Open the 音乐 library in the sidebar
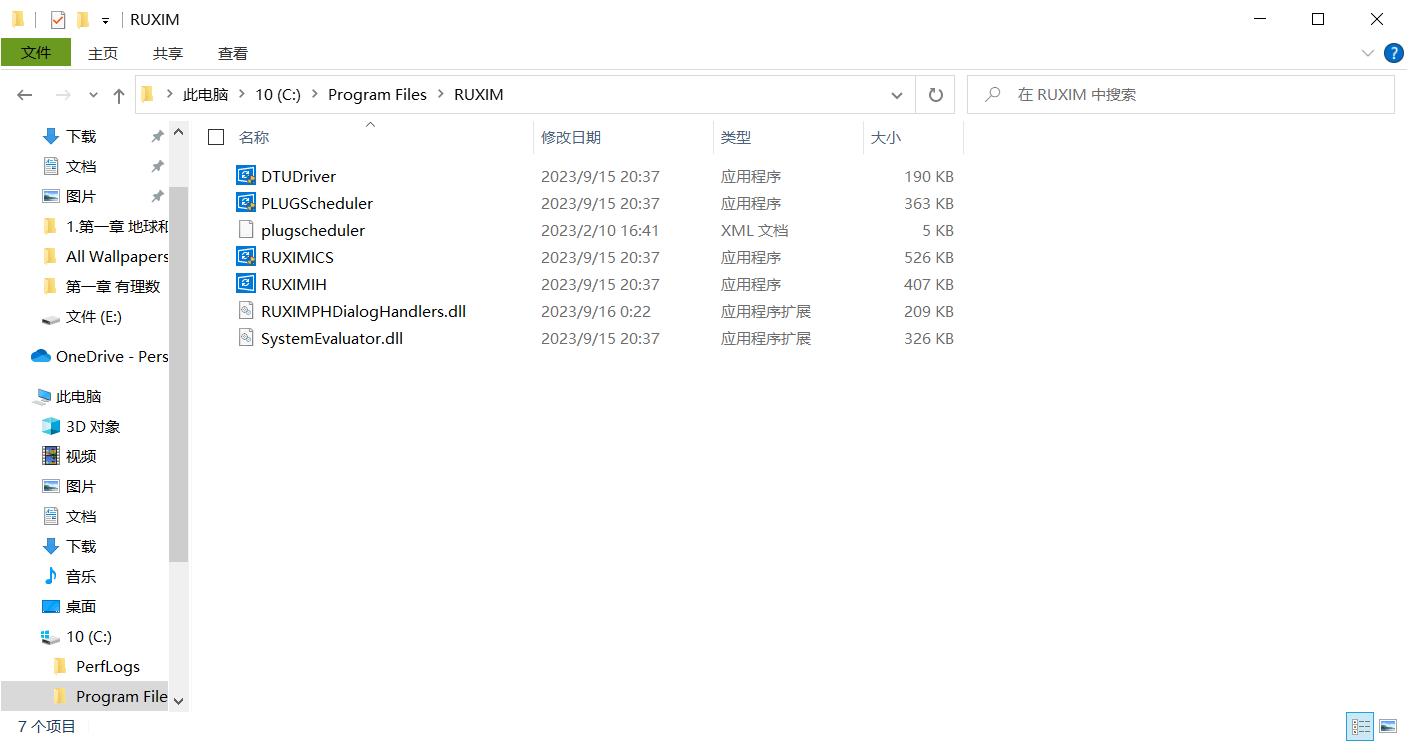This screenshot has height=741, width=1407. click(69, 576)
